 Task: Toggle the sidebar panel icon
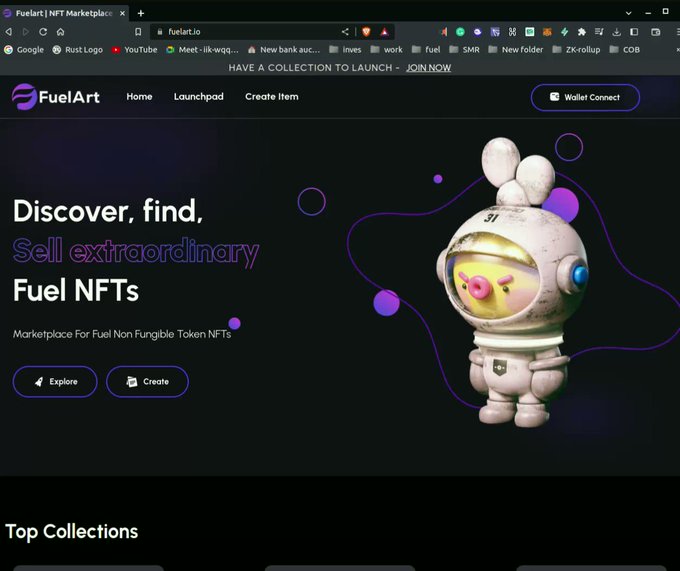tap(634, 32)
